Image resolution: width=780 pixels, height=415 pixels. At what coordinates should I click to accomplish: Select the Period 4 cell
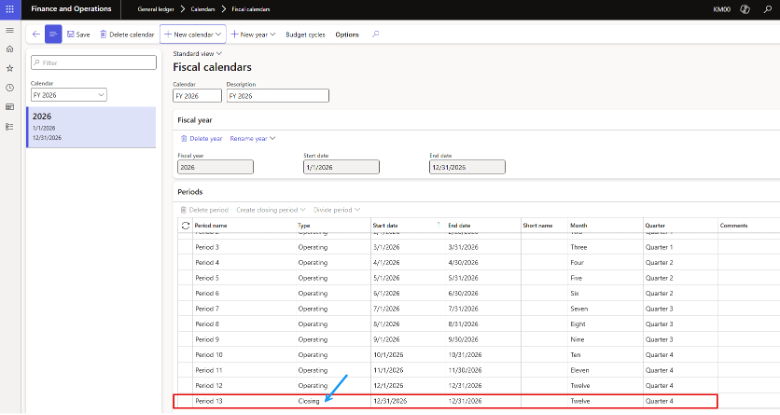click(207, 263)
